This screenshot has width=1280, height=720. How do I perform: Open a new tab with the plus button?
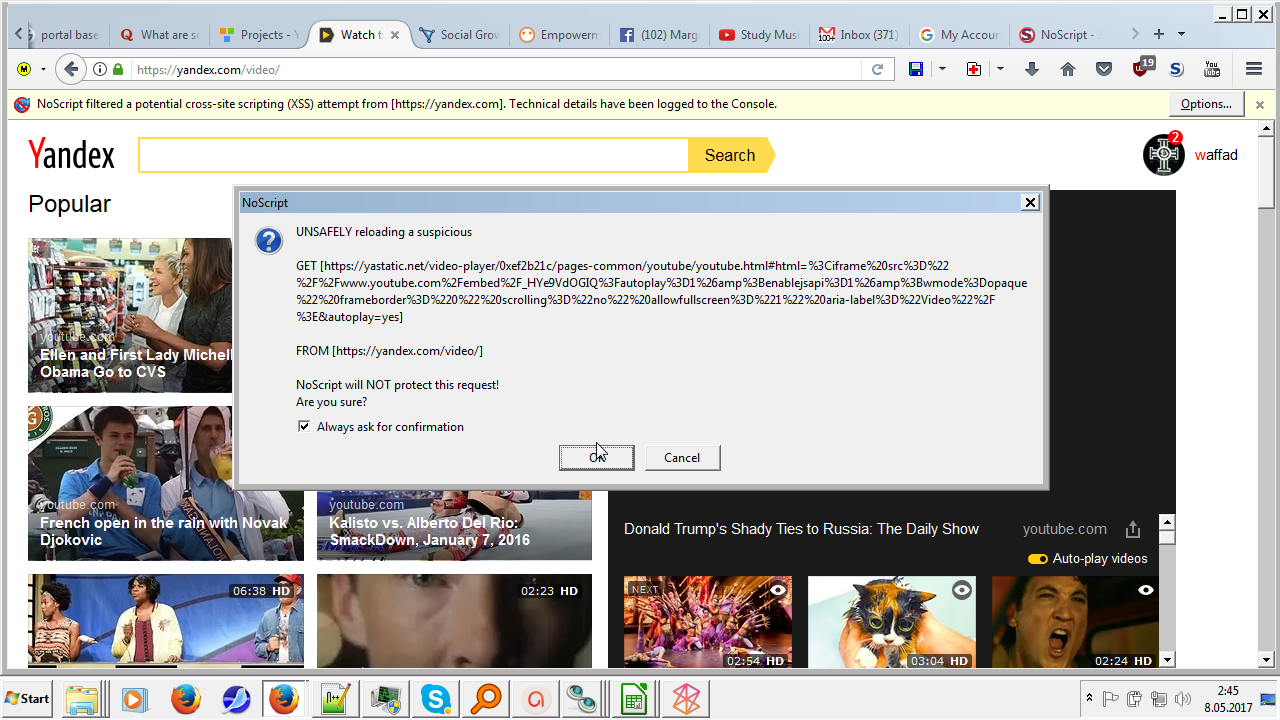tap(1159, 34)
